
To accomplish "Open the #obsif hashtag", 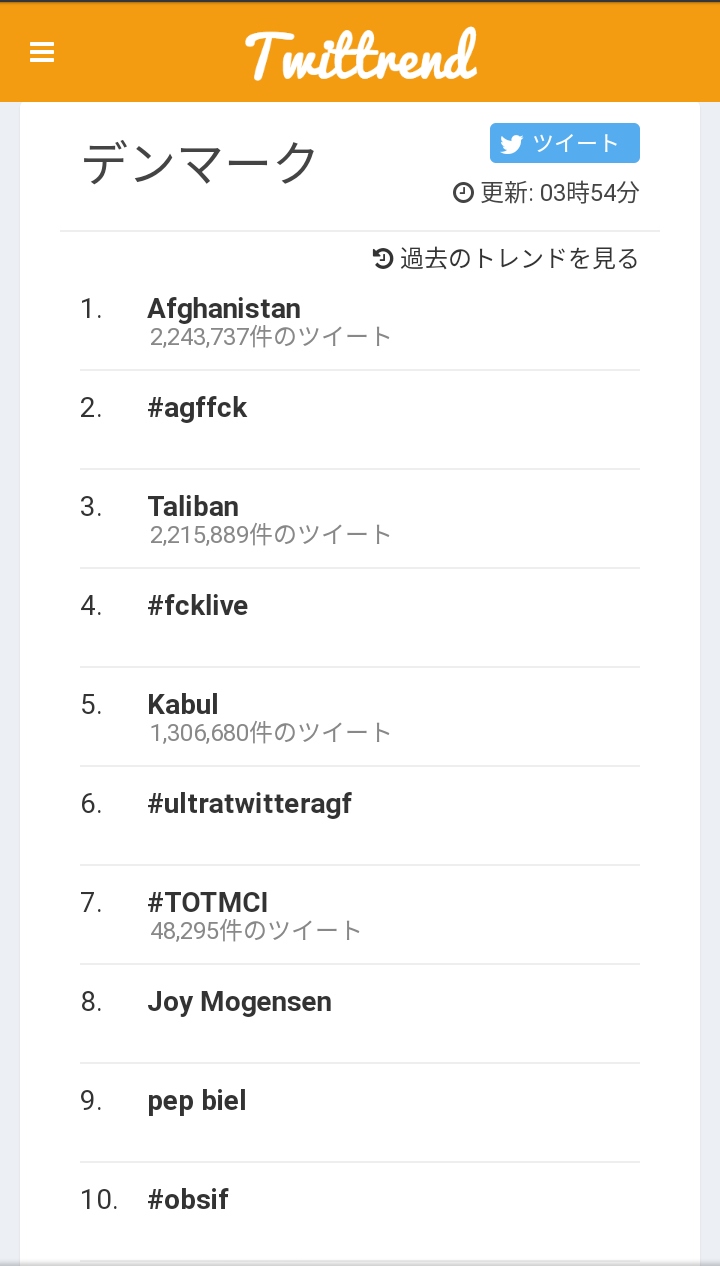I will tap(188, 1199).
